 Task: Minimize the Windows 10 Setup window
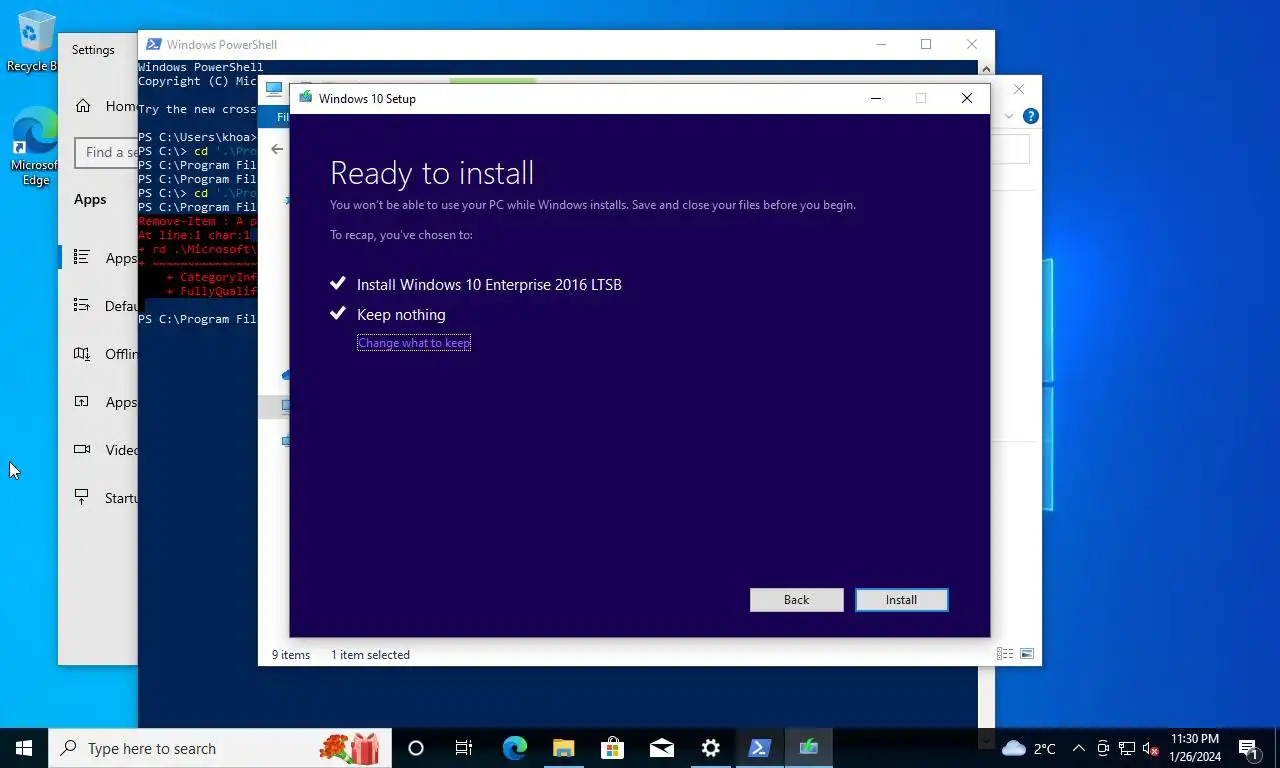coord(876,98)
